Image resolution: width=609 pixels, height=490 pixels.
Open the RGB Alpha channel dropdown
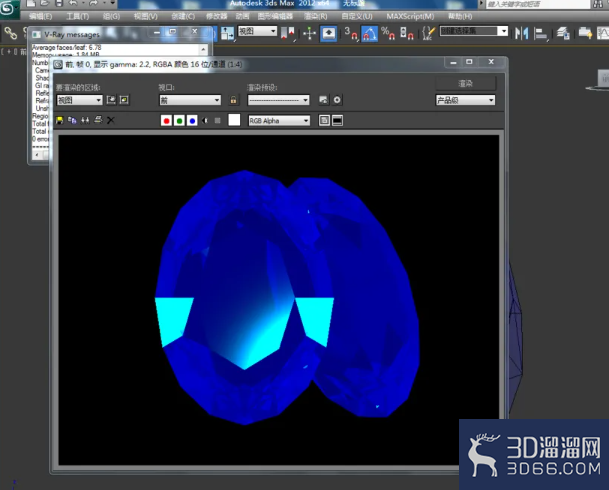tap(279, 121)
